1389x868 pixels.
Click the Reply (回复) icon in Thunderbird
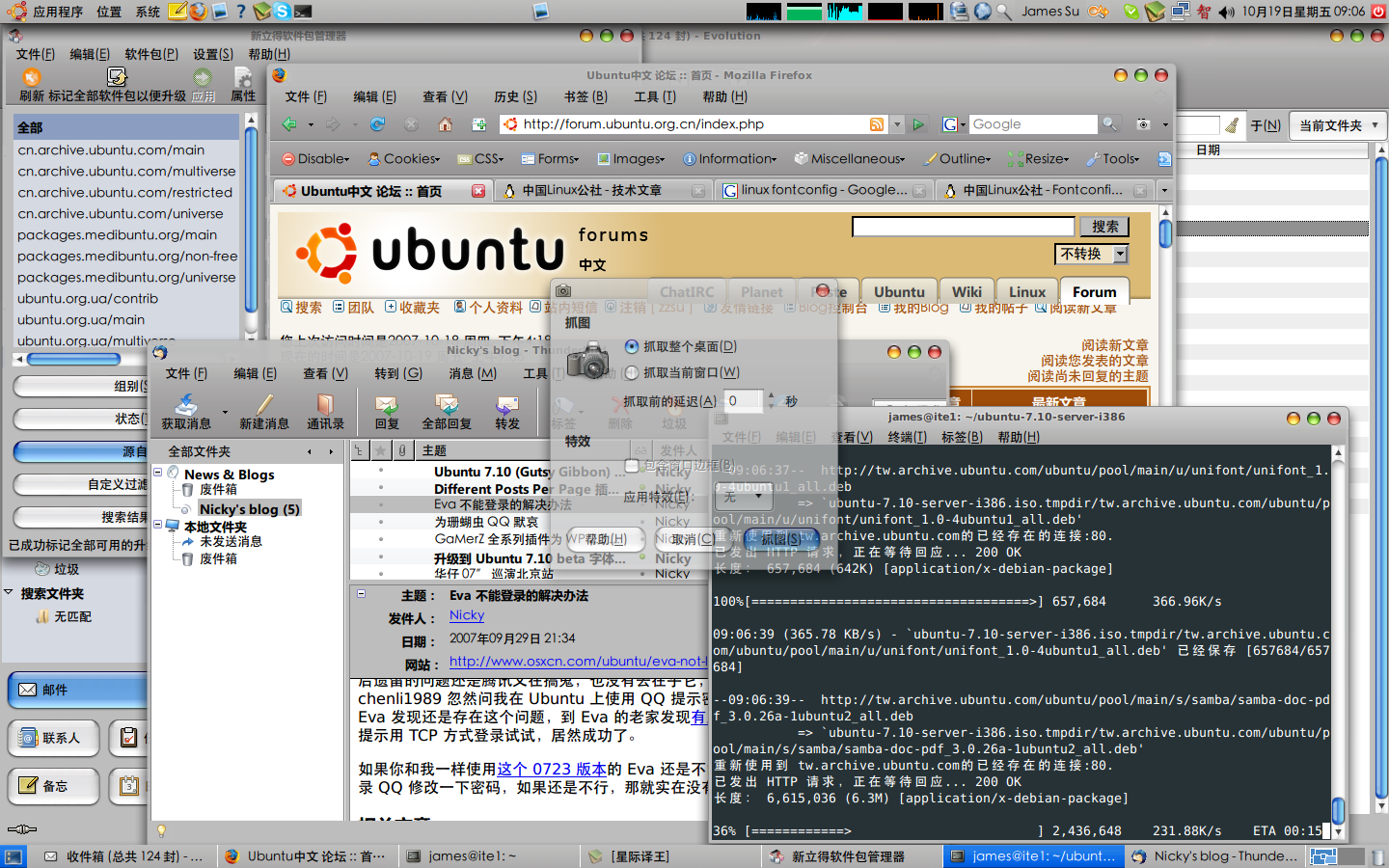pyautogui.click(x=387, y=404)
